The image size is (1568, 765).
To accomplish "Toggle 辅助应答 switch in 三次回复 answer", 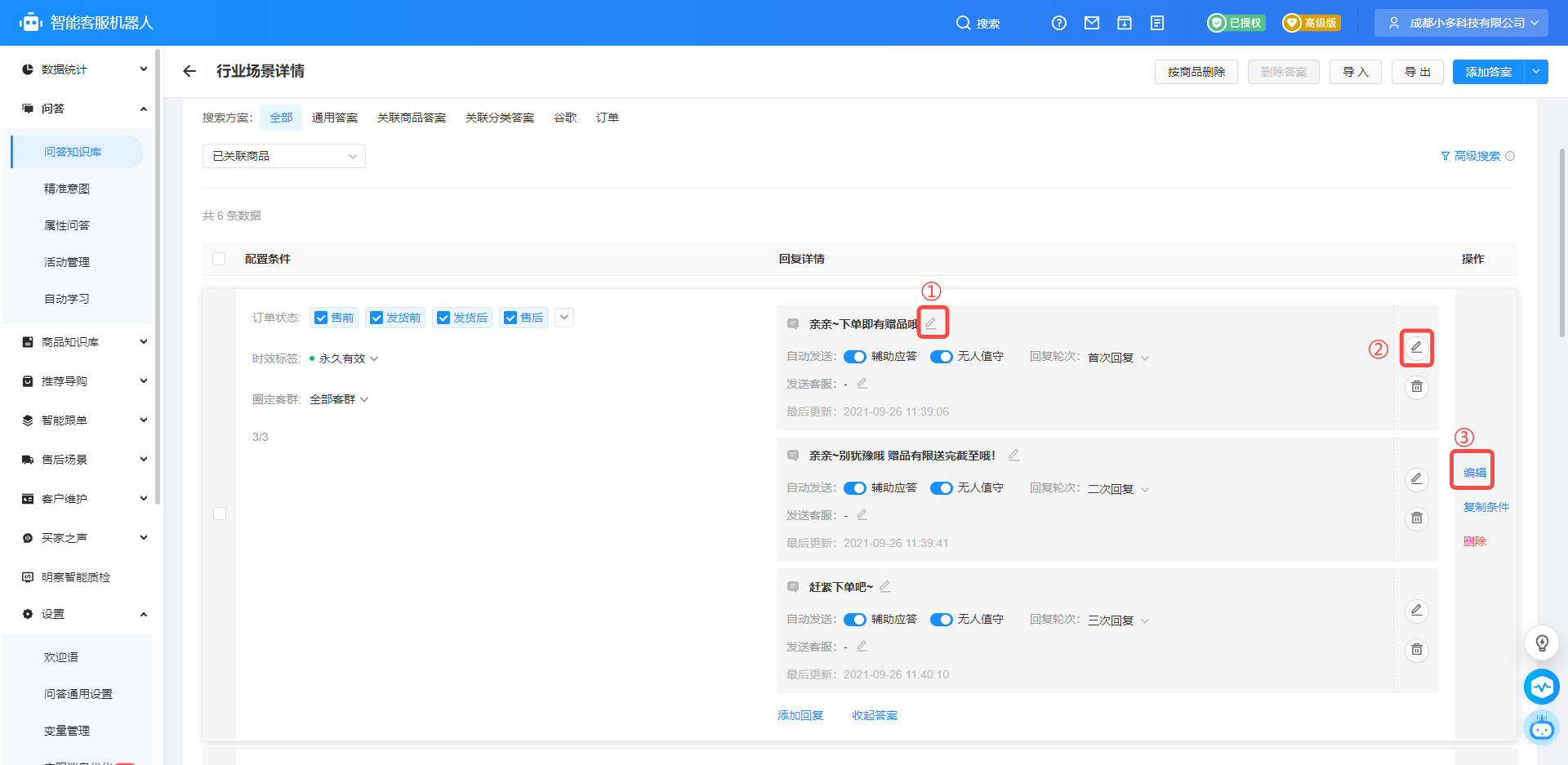I will pyautogui.click(x=855, y=620).
